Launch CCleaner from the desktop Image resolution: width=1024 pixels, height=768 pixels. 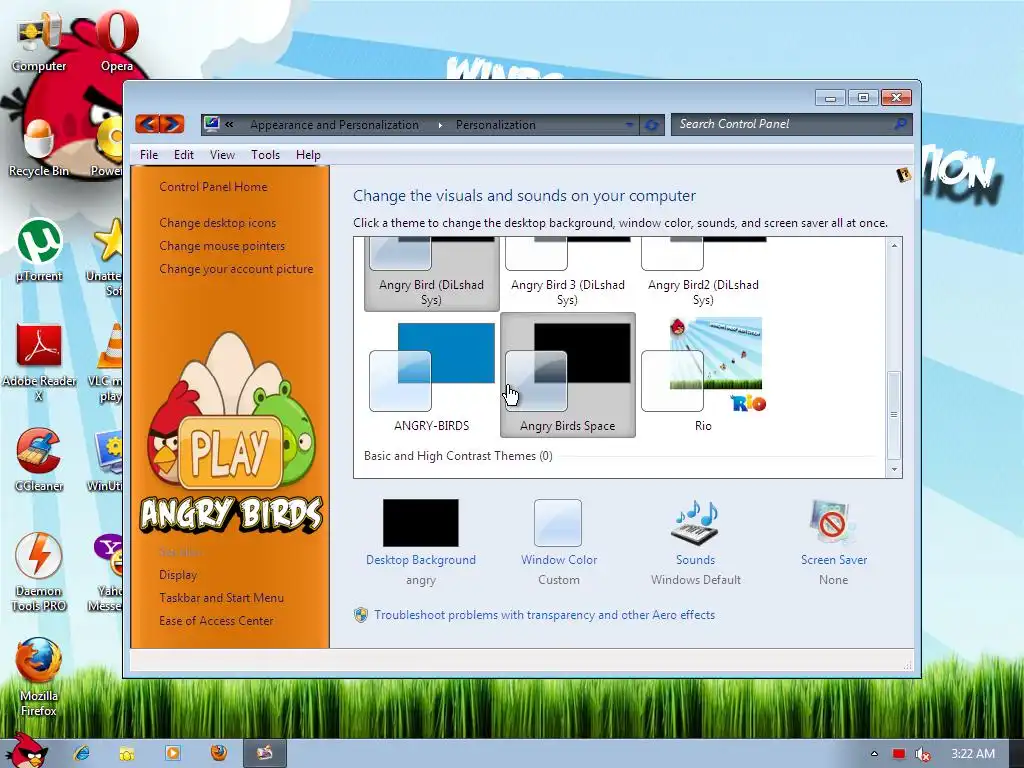tap(39, 460)
